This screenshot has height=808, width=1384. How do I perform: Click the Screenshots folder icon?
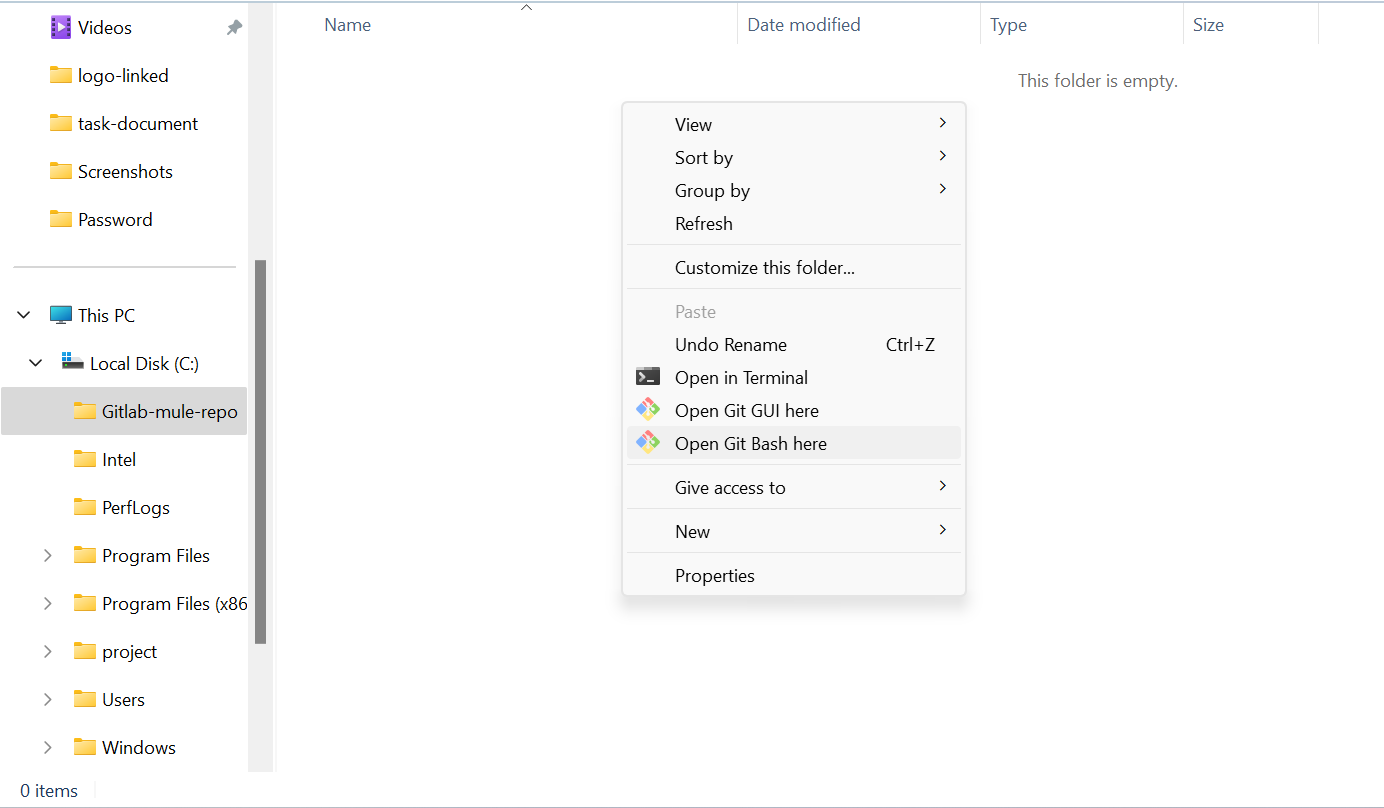[61, 171]
